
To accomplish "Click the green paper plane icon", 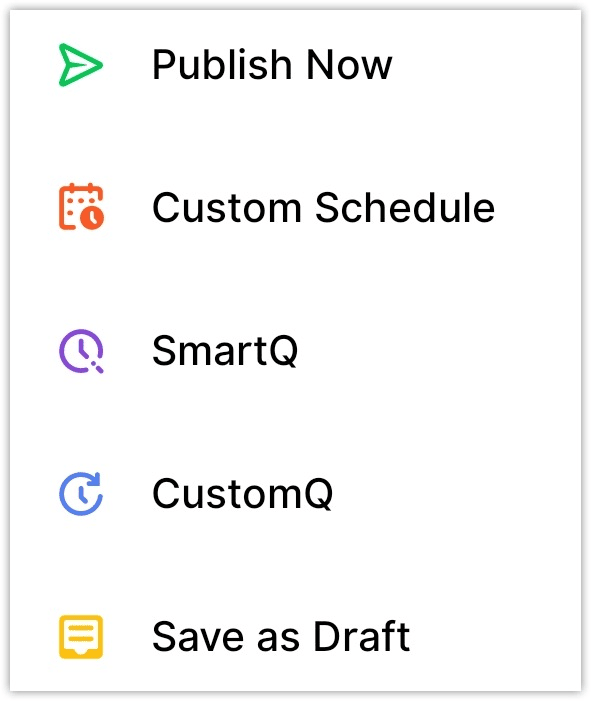I will click(81, 65).
